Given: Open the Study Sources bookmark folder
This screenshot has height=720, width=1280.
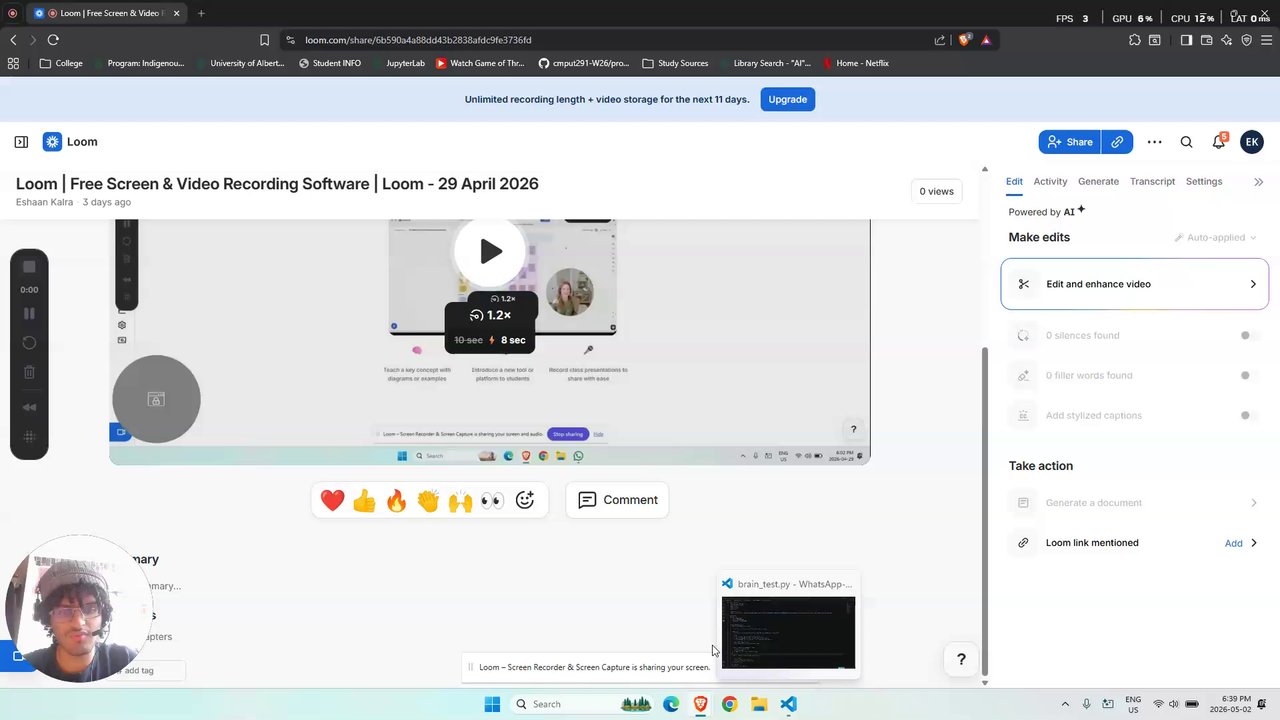Looking at the screenshot, I should (675, 63).
